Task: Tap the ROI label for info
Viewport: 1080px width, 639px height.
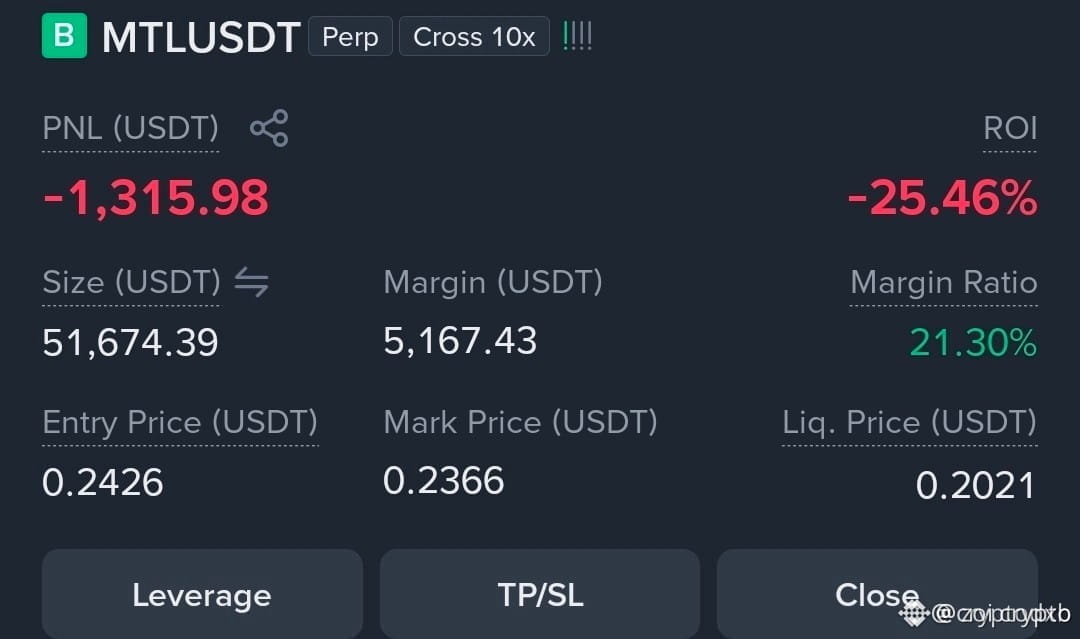Action: click(1010, 129)
